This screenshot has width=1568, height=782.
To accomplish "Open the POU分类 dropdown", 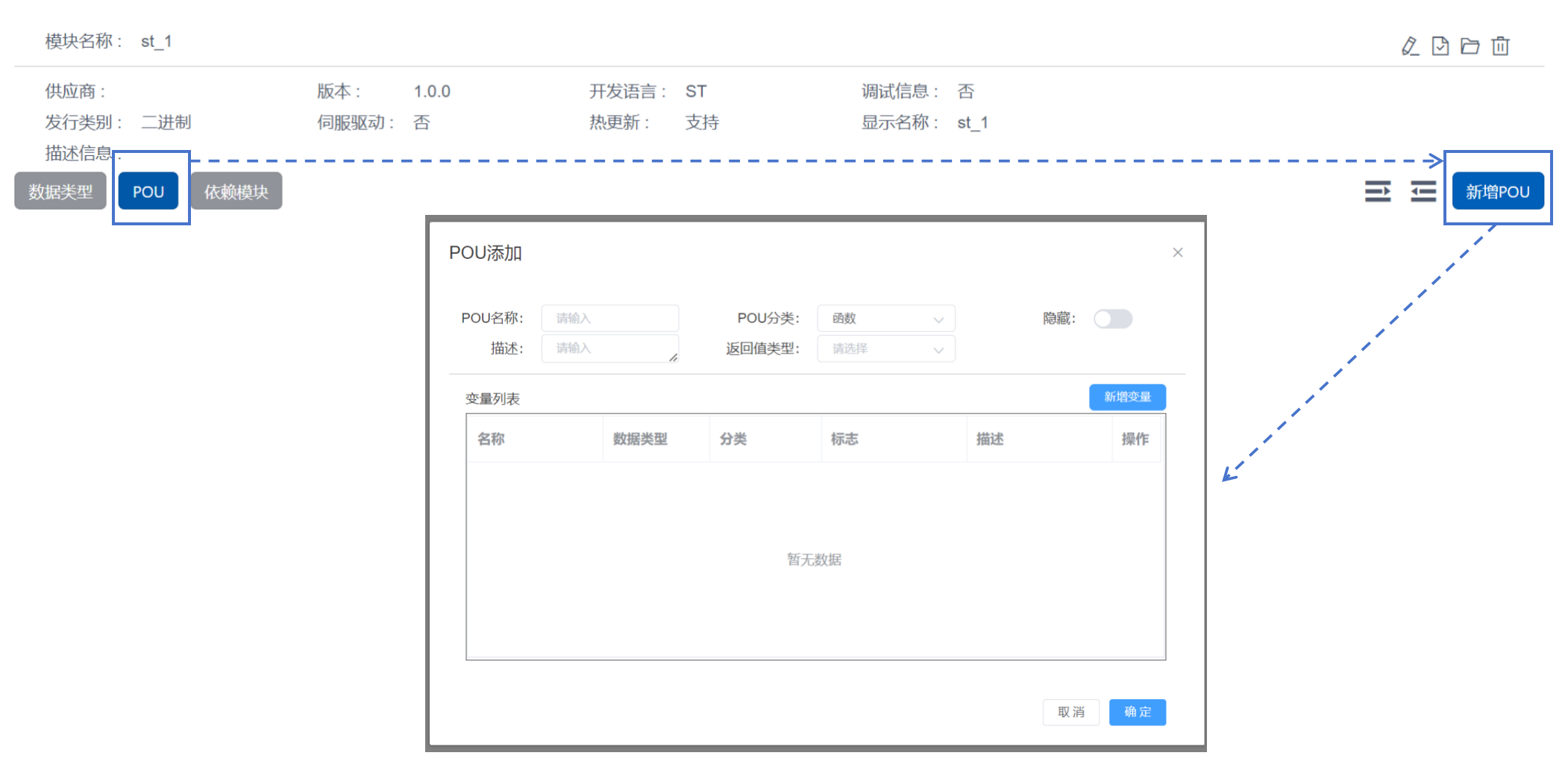I will (x=886, y=319).
